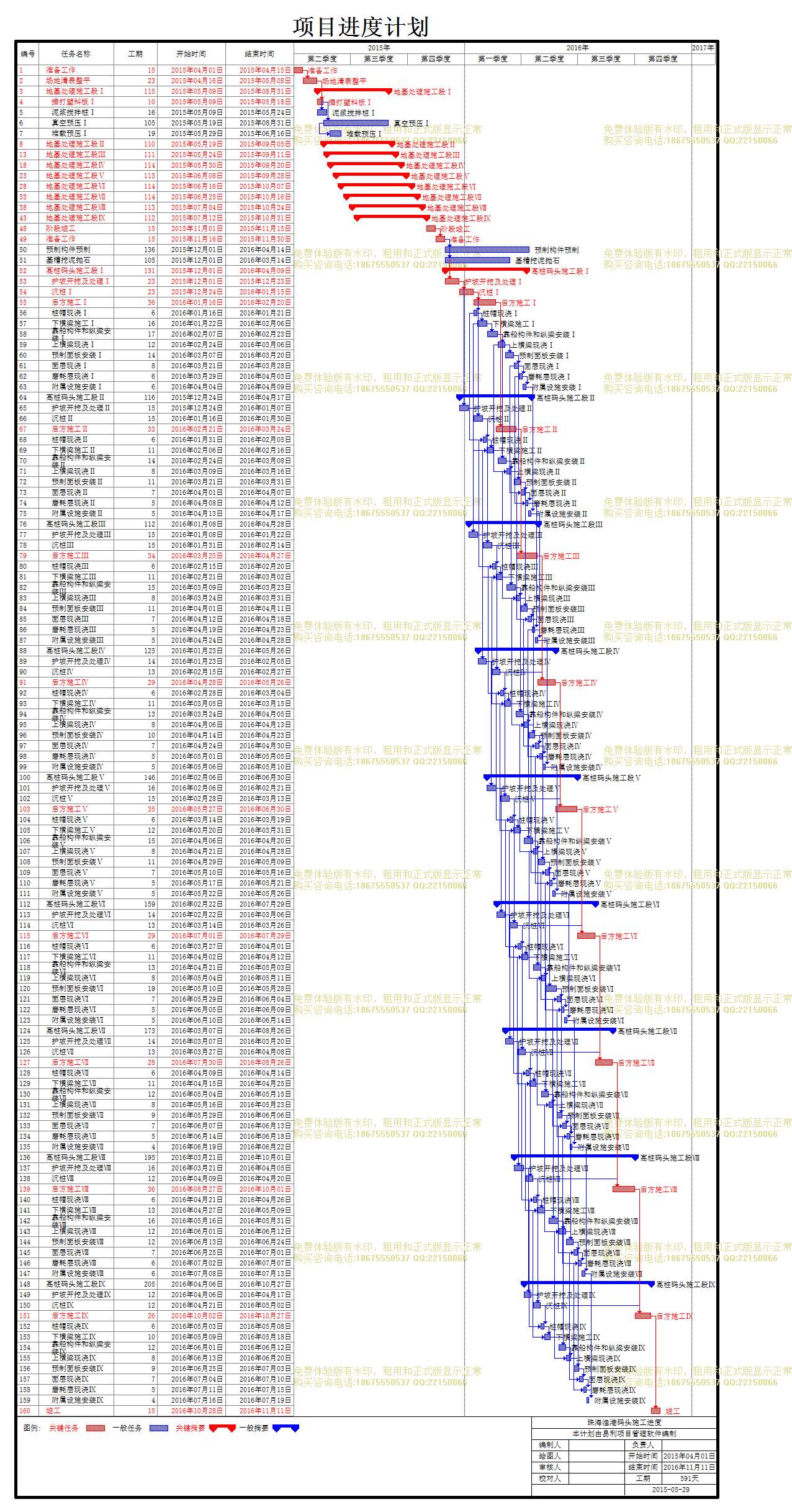The height and width of the screenshot is (1512, 792).
Task: Select 后方施工Ⅰ task name in table
Action: (x=70, y=302)
